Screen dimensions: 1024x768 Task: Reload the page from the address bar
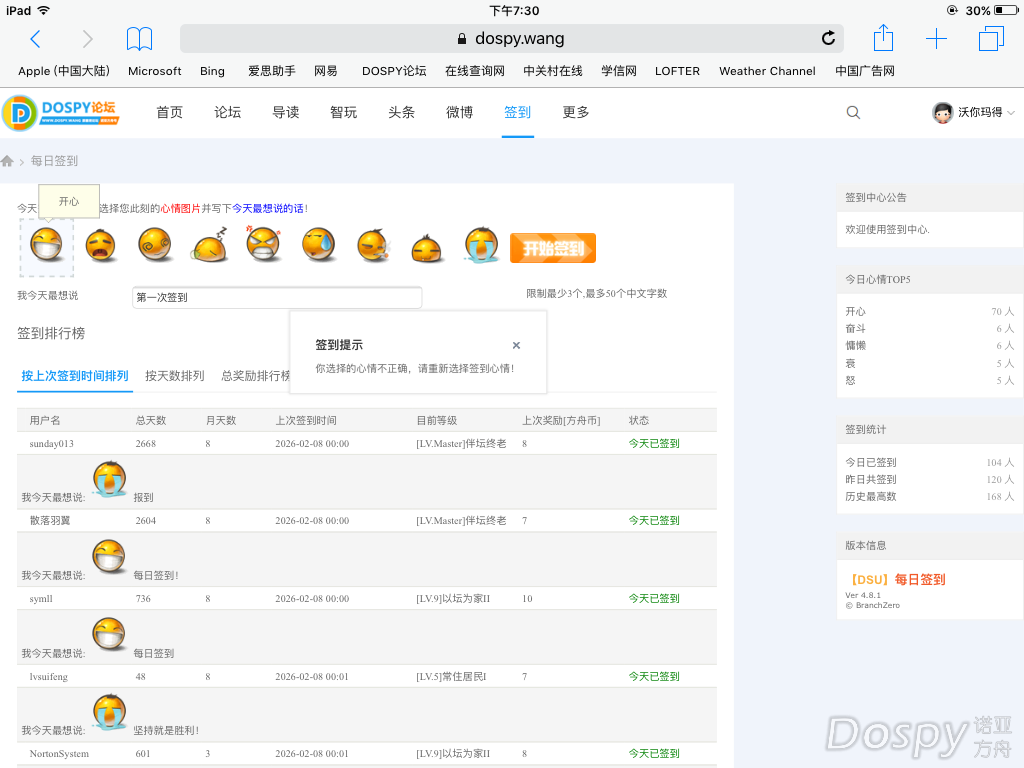click(828, 39)
